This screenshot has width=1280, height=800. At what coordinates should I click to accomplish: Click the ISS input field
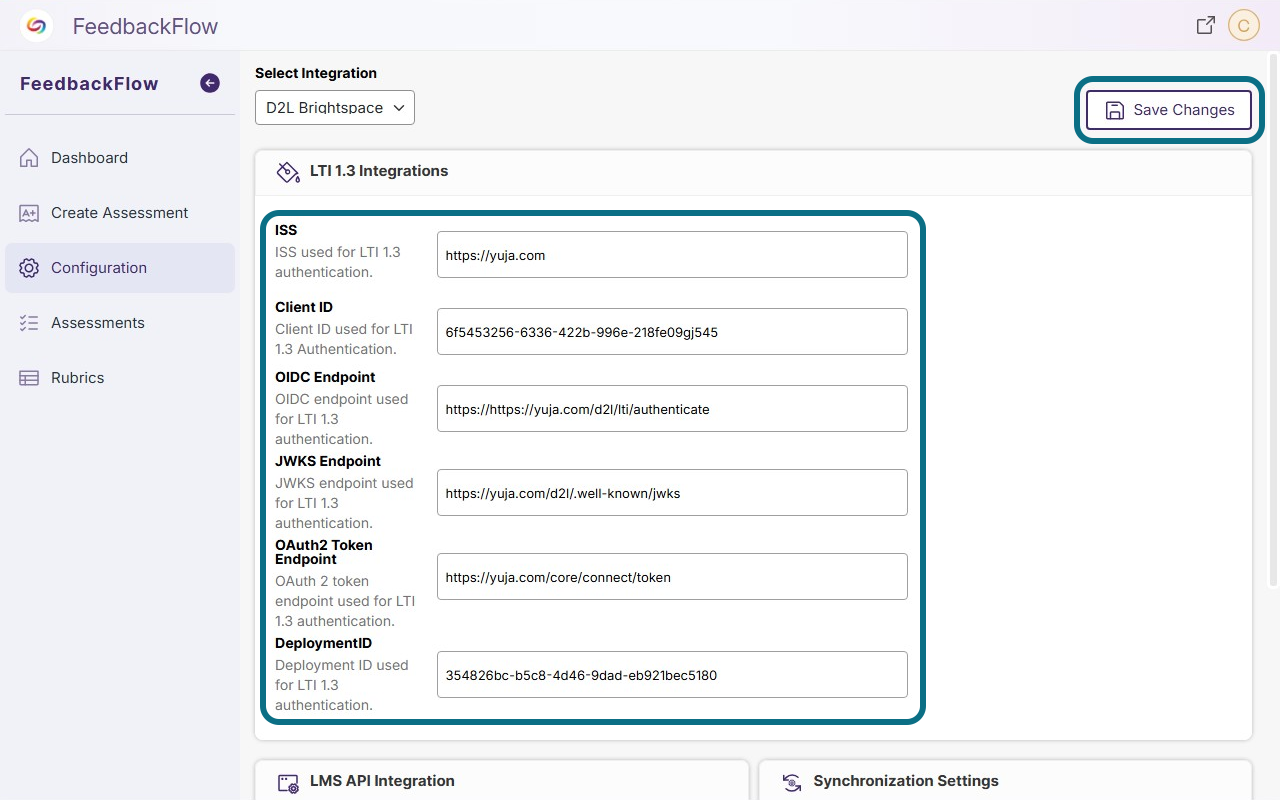point(672,255)
